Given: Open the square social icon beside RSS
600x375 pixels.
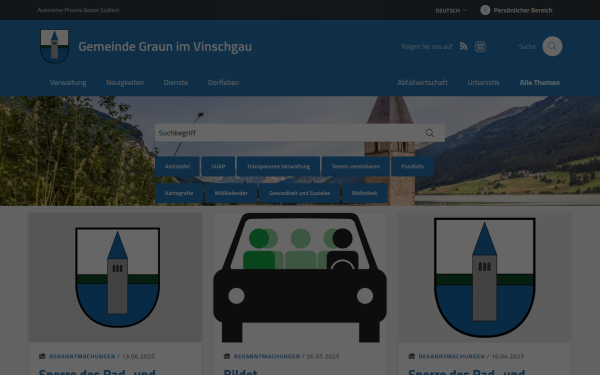Looking at the screenshot, I should click(x=480, y=47).
